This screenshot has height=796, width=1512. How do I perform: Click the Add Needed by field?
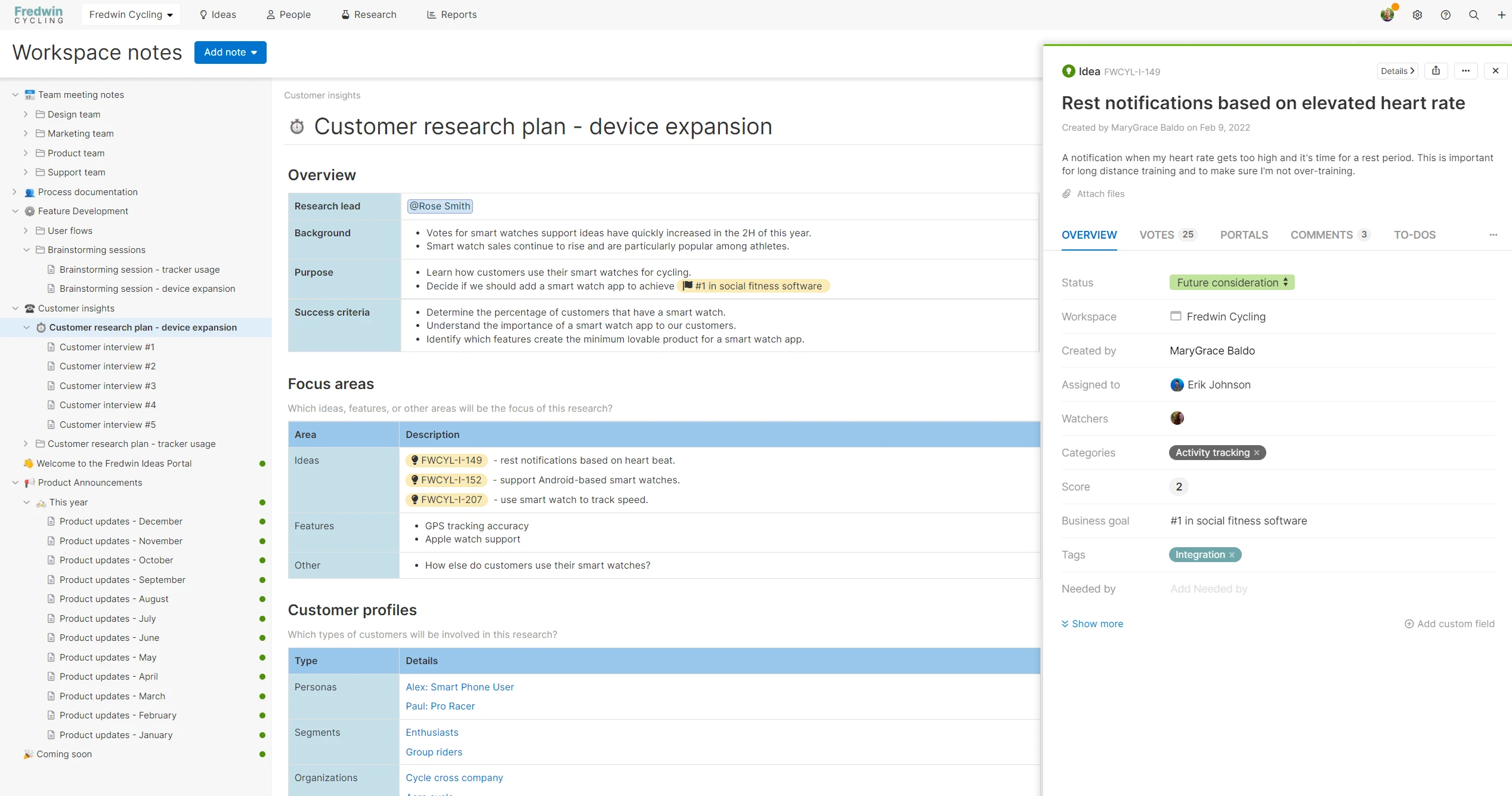[x=1208, y=589]
